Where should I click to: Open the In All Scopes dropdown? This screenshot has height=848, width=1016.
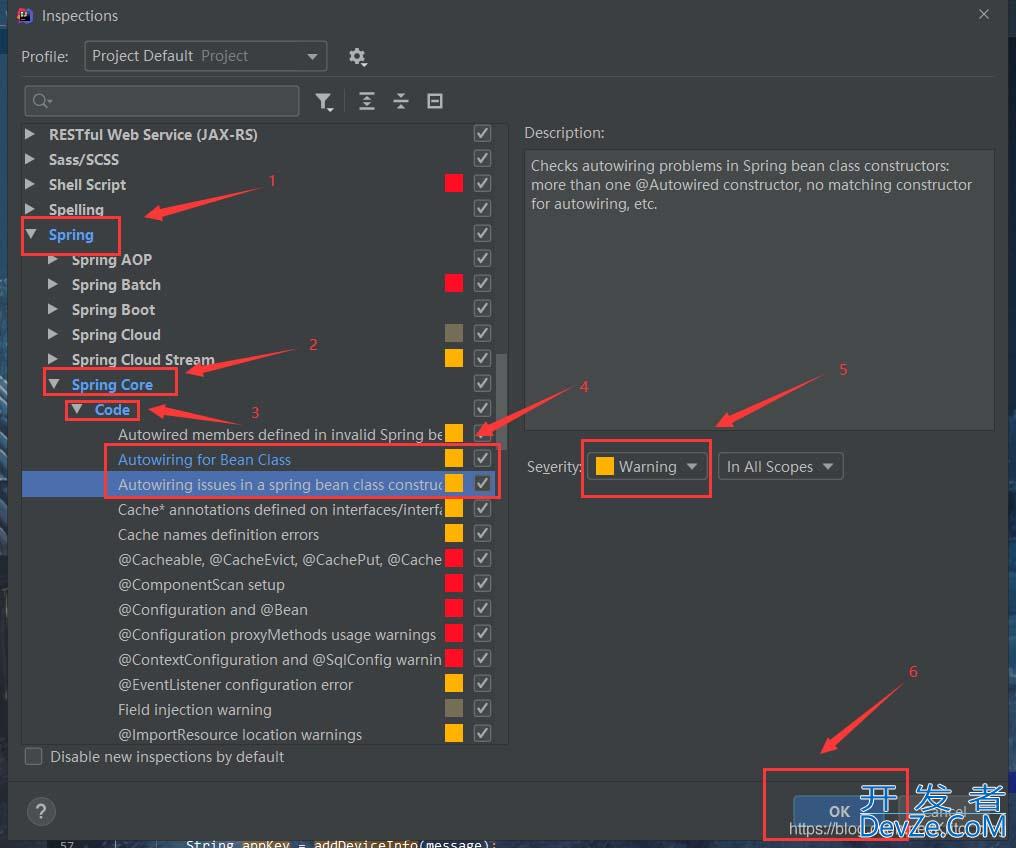(780, 466)
